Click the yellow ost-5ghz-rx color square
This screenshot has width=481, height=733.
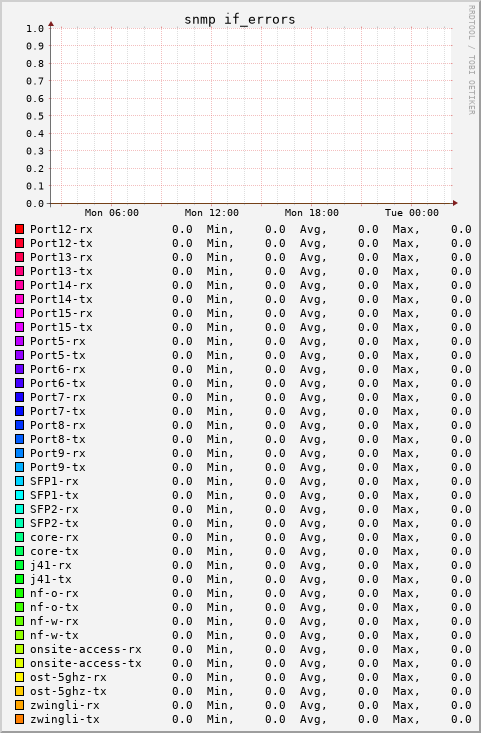[20, 677]
